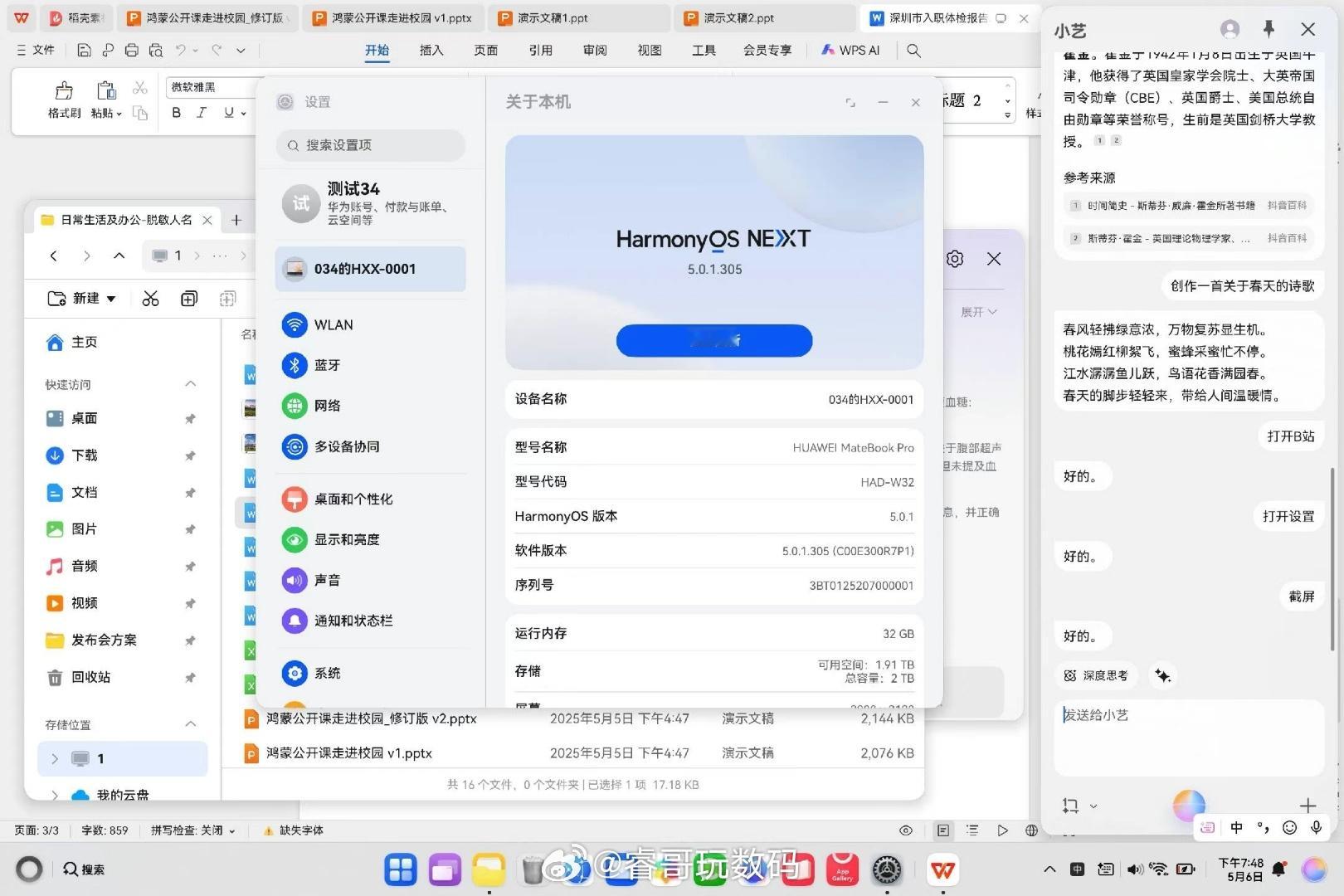Click the blue button under HarmonyOS NEXT

click(x=714, y=340)
